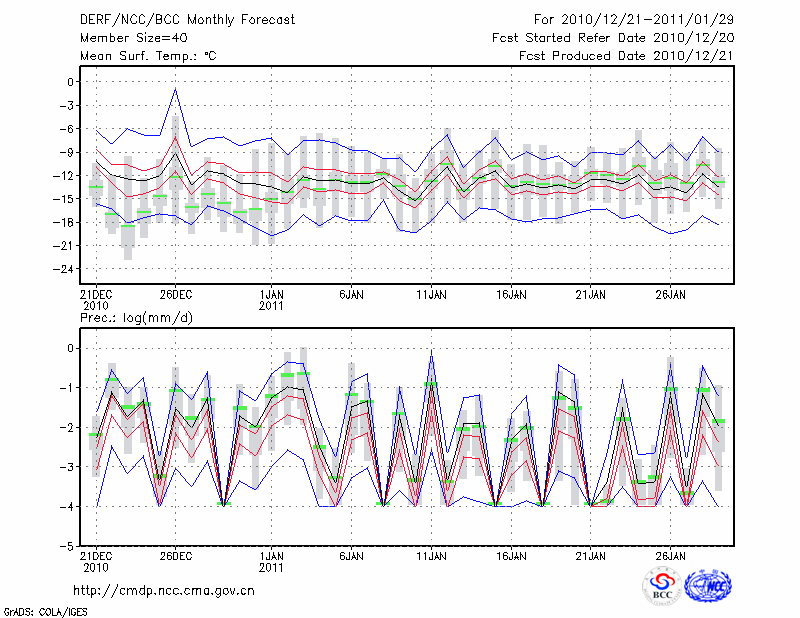Select the Prec.: log(mm/d) label
Viewport: 800px width, 618px height.
131,317
